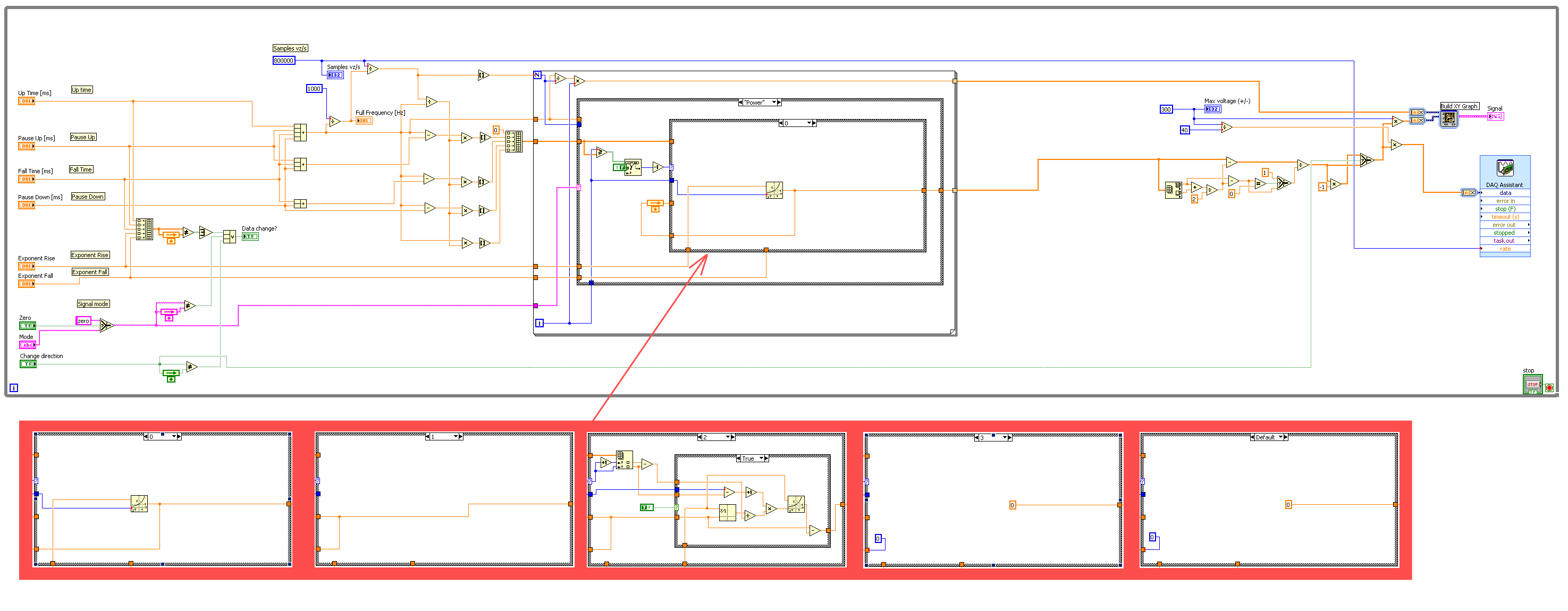Click the 300 numeric constant

pyautogui.click(x=1166, y=109)
